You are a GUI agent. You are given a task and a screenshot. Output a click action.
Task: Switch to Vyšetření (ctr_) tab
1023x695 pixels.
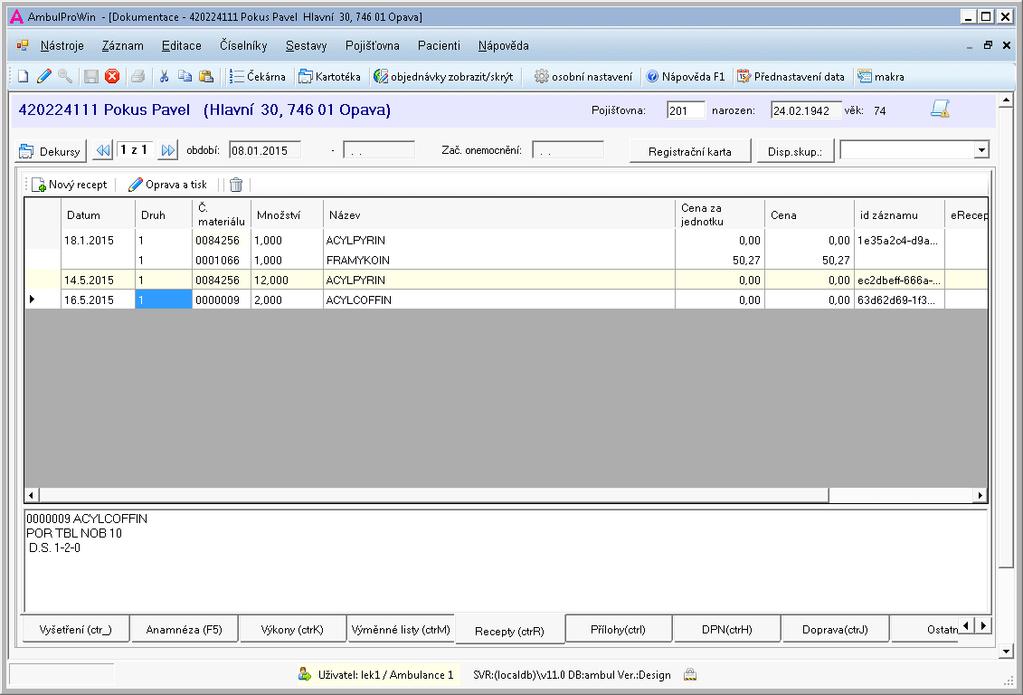click(x=76, y=630)
